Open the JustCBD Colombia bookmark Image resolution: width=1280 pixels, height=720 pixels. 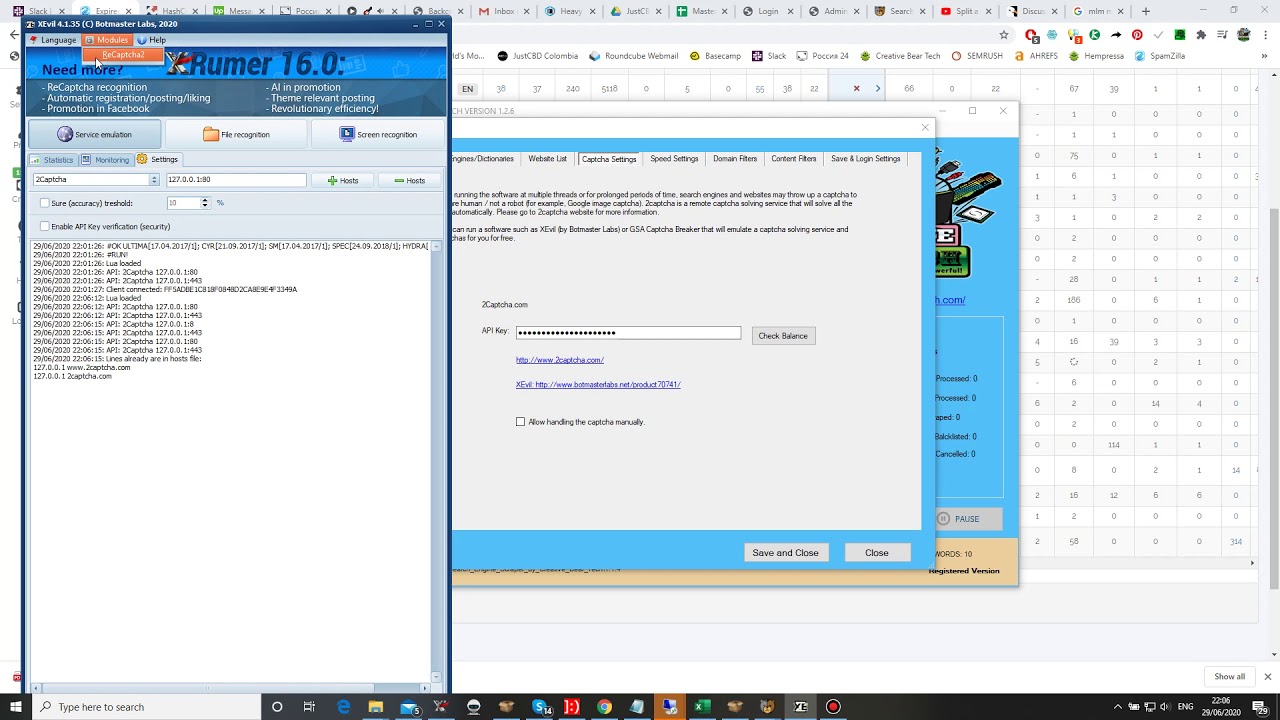click(x=537, y=56)
